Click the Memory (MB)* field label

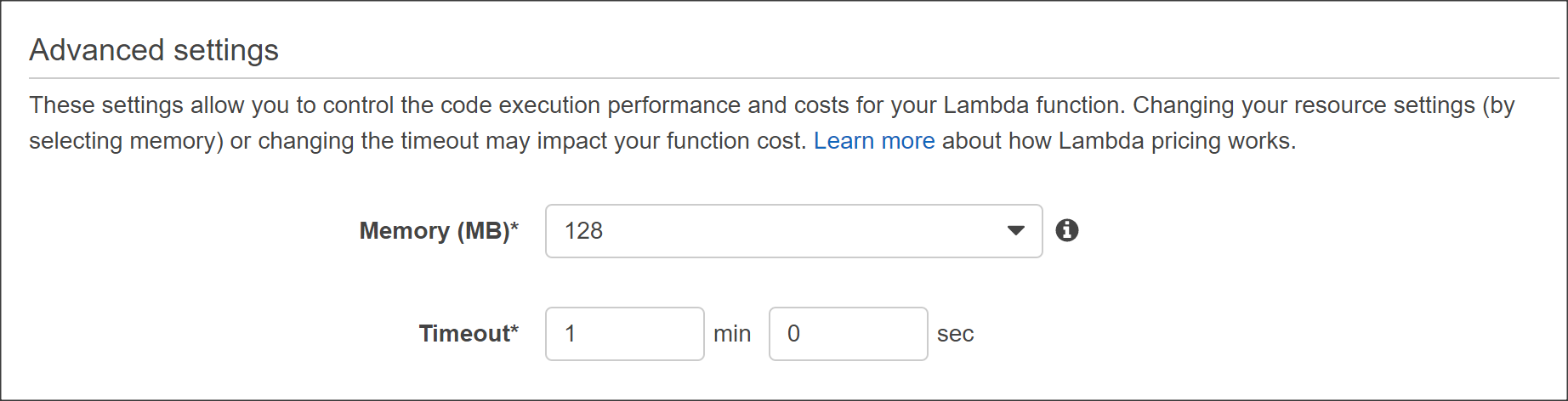tap(439, 231)
